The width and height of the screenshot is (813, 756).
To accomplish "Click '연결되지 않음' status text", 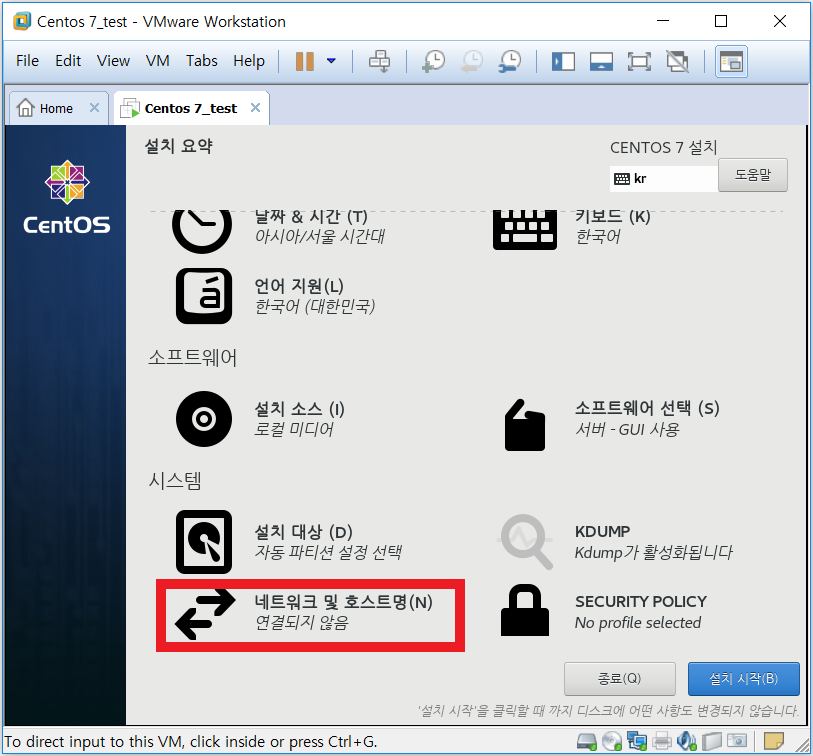I will pos(301,622).
